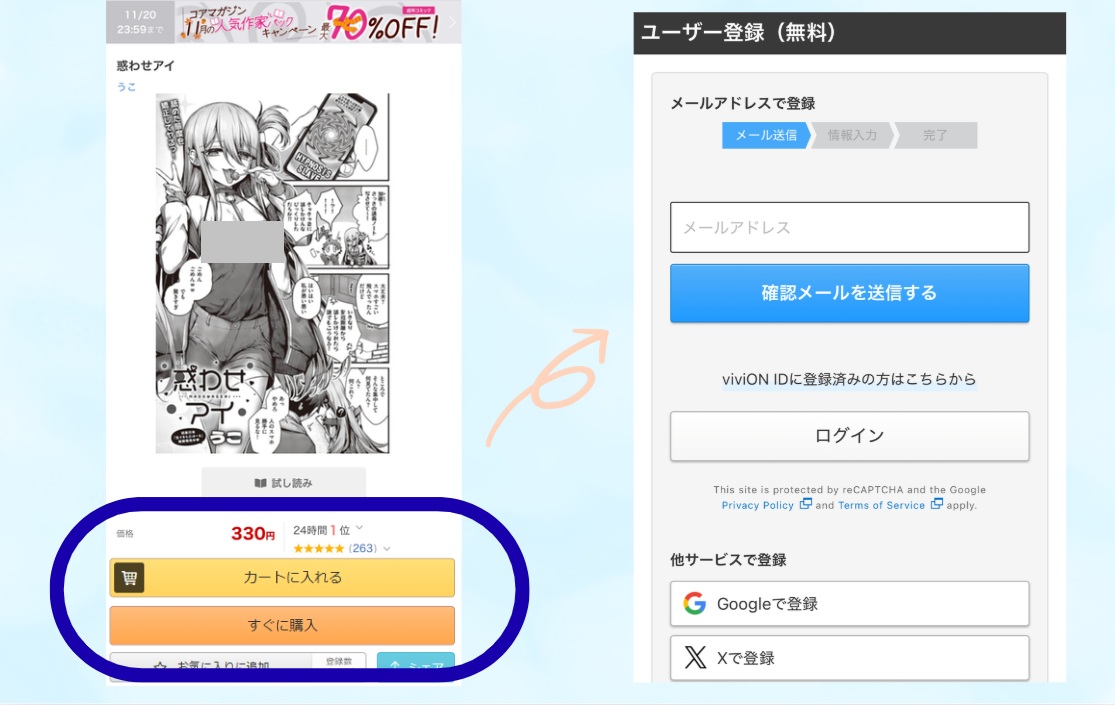
Task: Click the ログイン button
Action: pyautogui.click(x=849, y=435)
